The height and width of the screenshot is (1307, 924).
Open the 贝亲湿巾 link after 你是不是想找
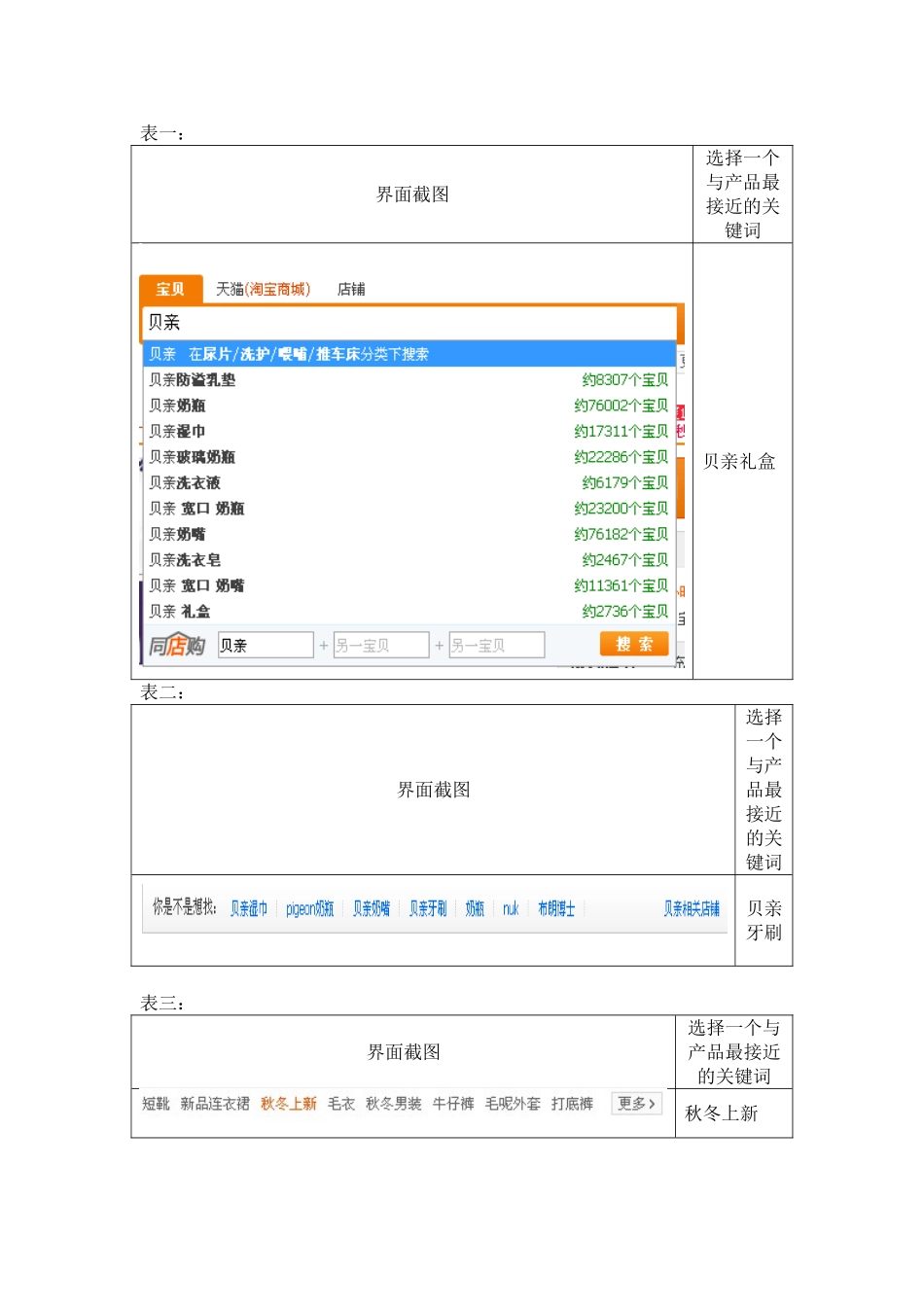pyautogui.click(x=249, y=908)
